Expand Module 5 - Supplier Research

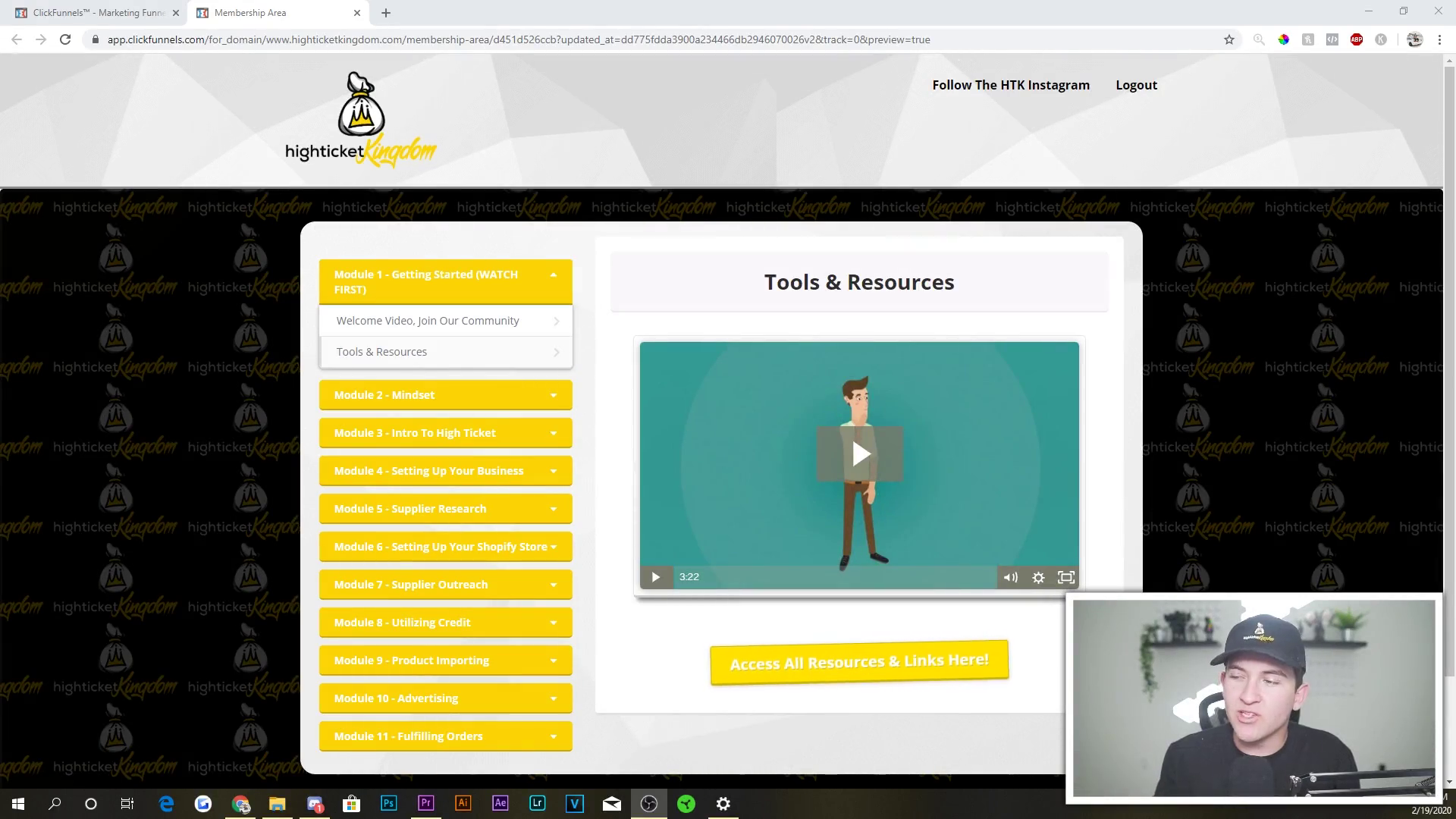point(445,509)
